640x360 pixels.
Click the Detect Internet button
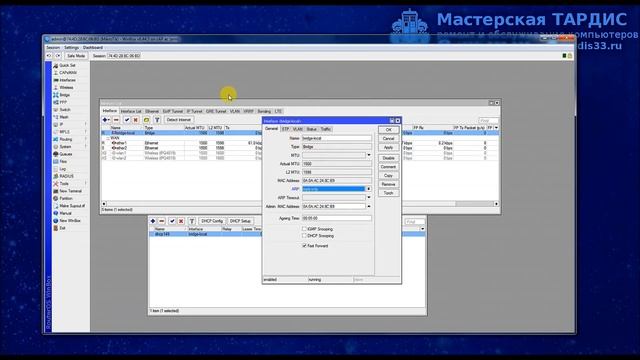(179, 120)
